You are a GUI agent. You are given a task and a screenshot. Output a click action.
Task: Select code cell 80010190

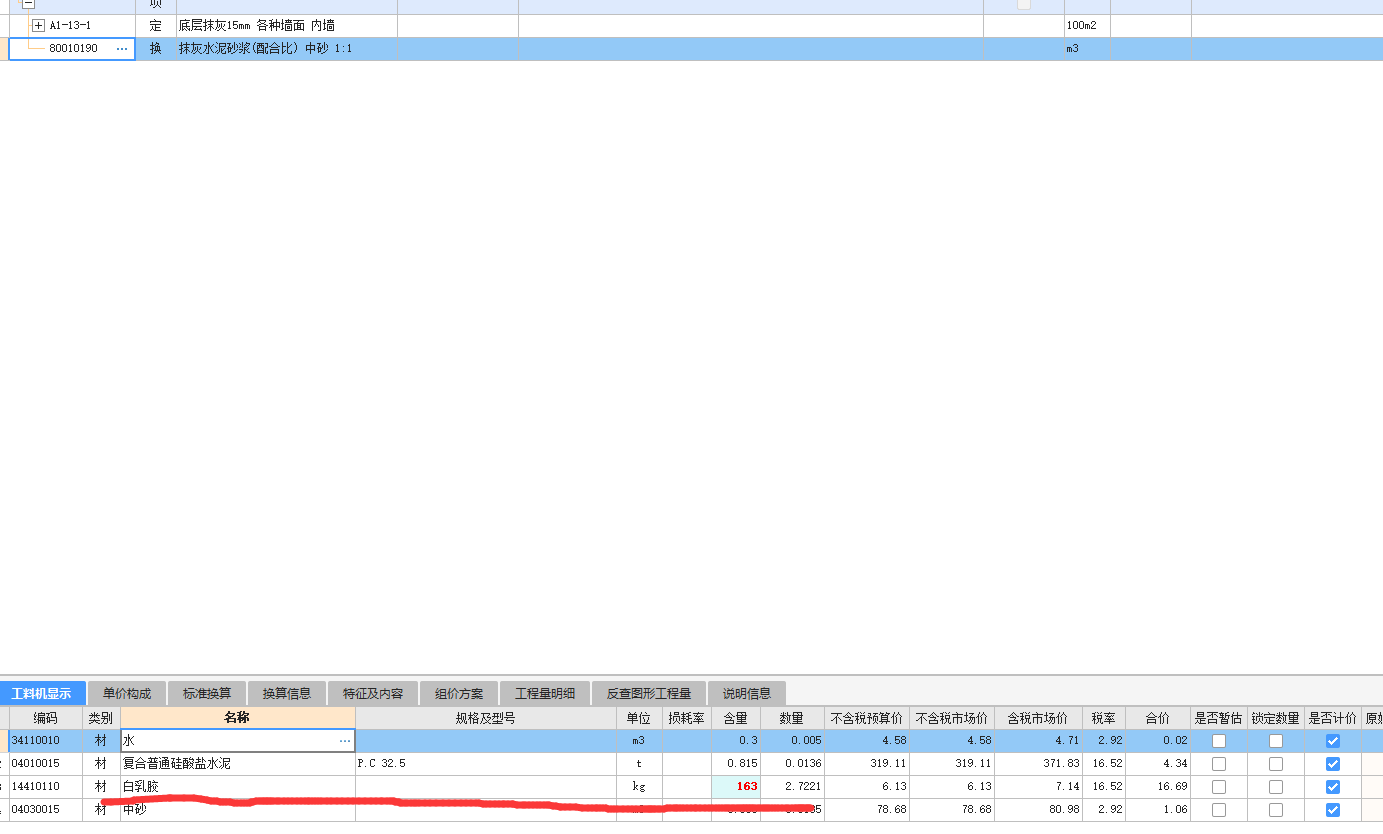coord(73,48)
